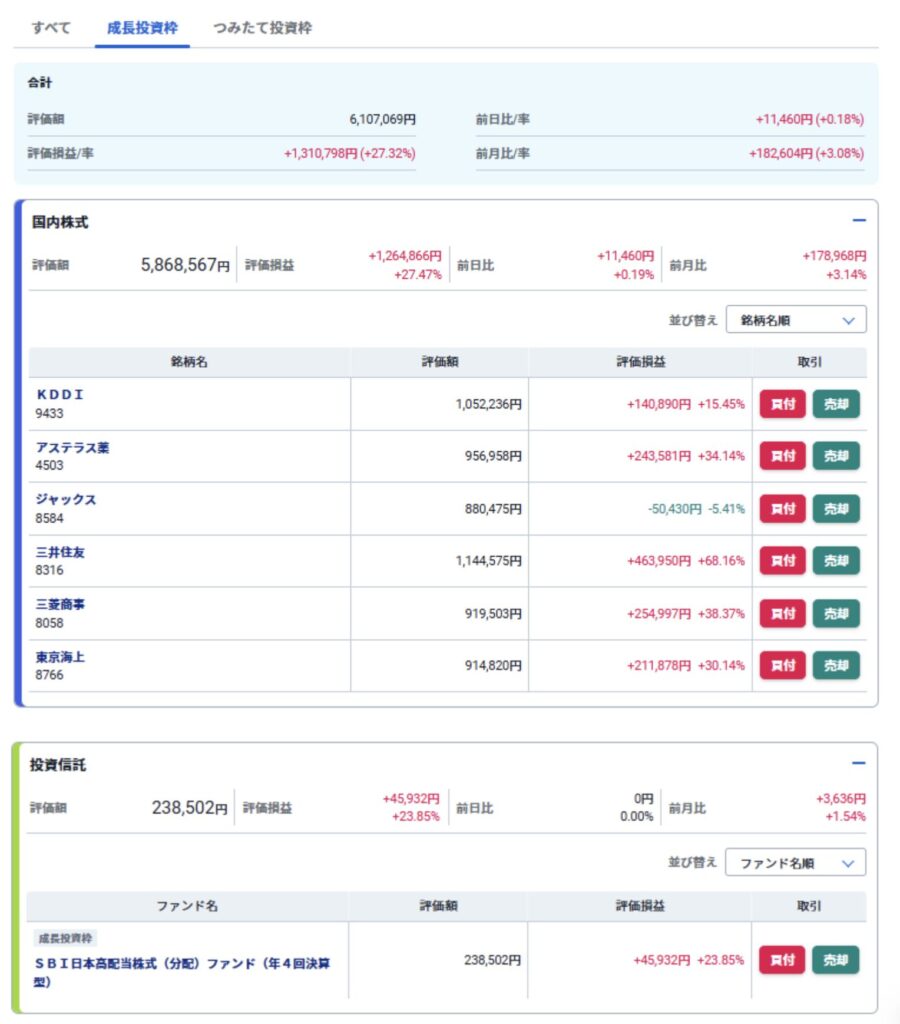Buy more 三井住友 shares

click(782, 561)
